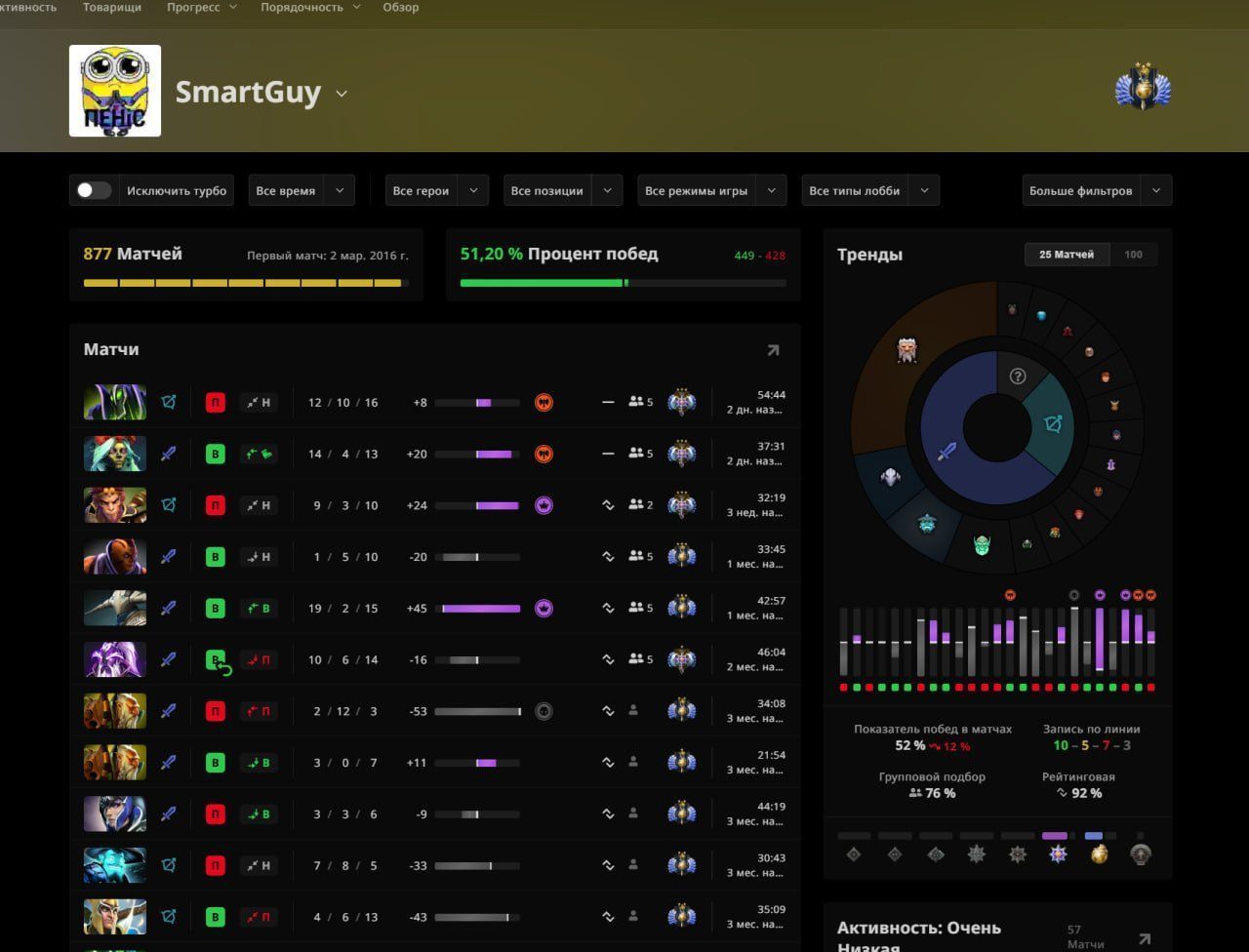Image resolution: width=1249 pixels, height=952 pixels.
Task: Open Activity panel arrow icon
Action: pos(1145,938)
